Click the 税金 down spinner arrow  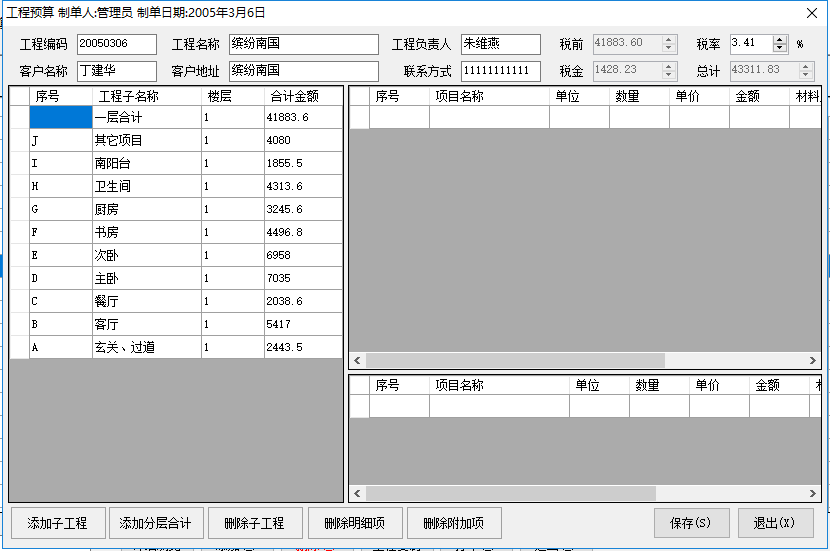pyautogui.click(x=669, y=75)
